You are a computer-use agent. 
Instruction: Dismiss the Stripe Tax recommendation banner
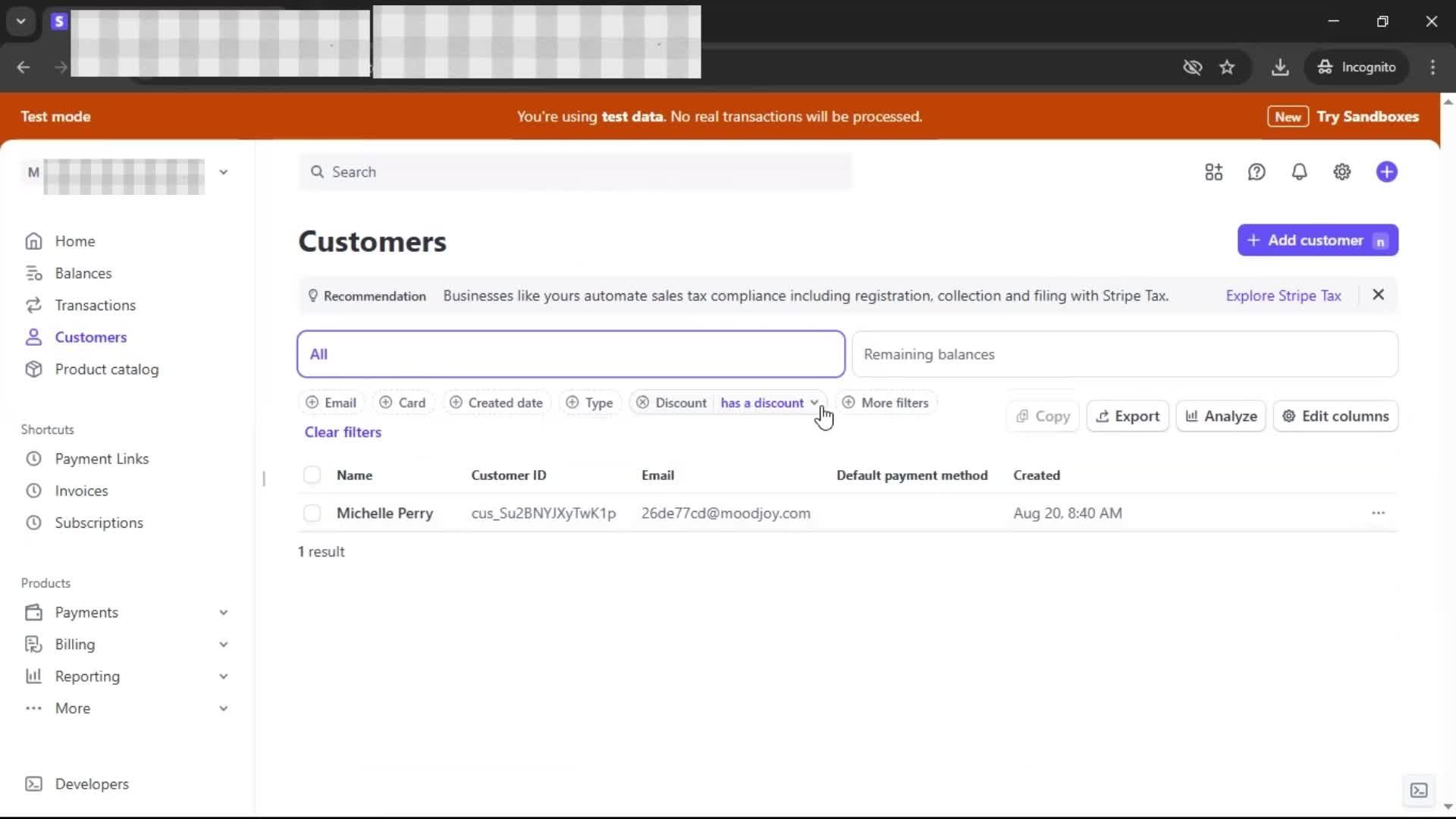pos(1378,295)
